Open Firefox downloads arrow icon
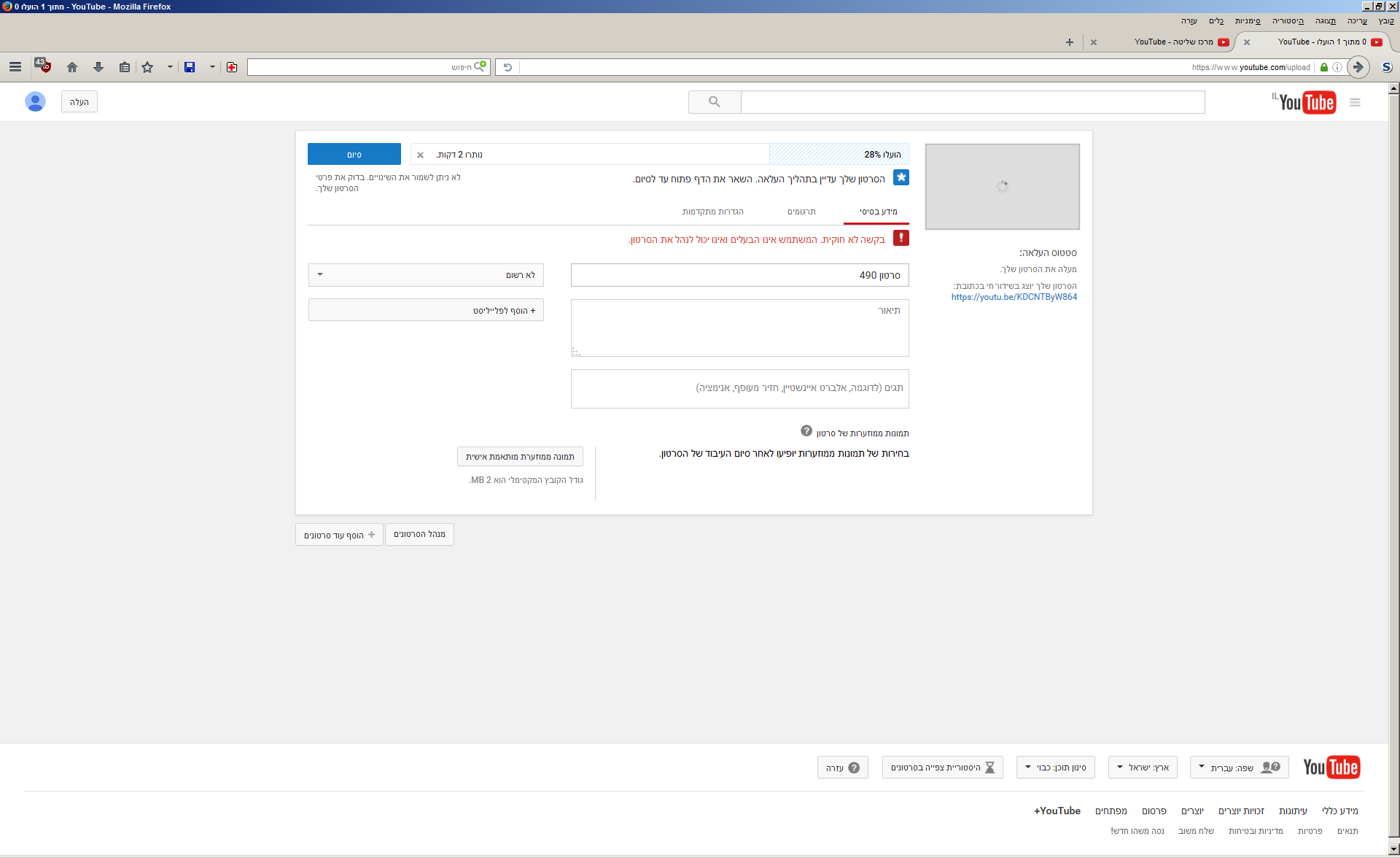Viewport: 1400px width, 858px height. click(x=98, y=67)
